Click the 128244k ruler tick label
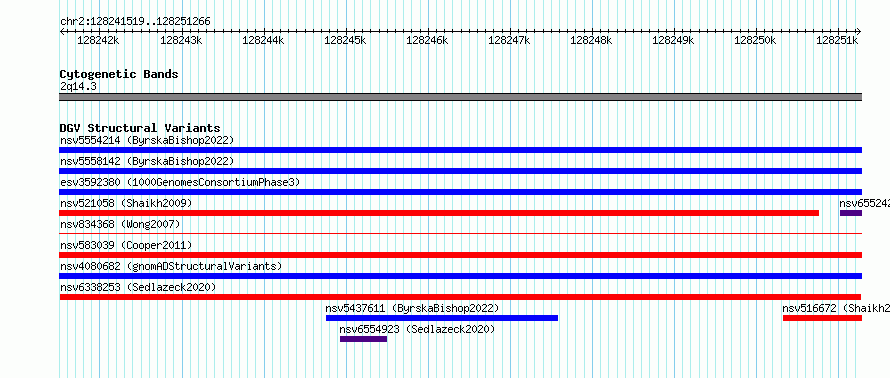The width and height of the screenshot is (890, 378). click(x=263, y=40)
